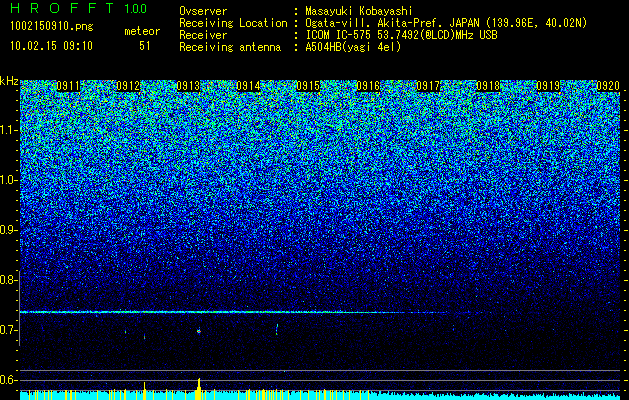Viewport: 629px width, 400px height.
Task: Click the 0917 time marker
Action: [428, 86]
